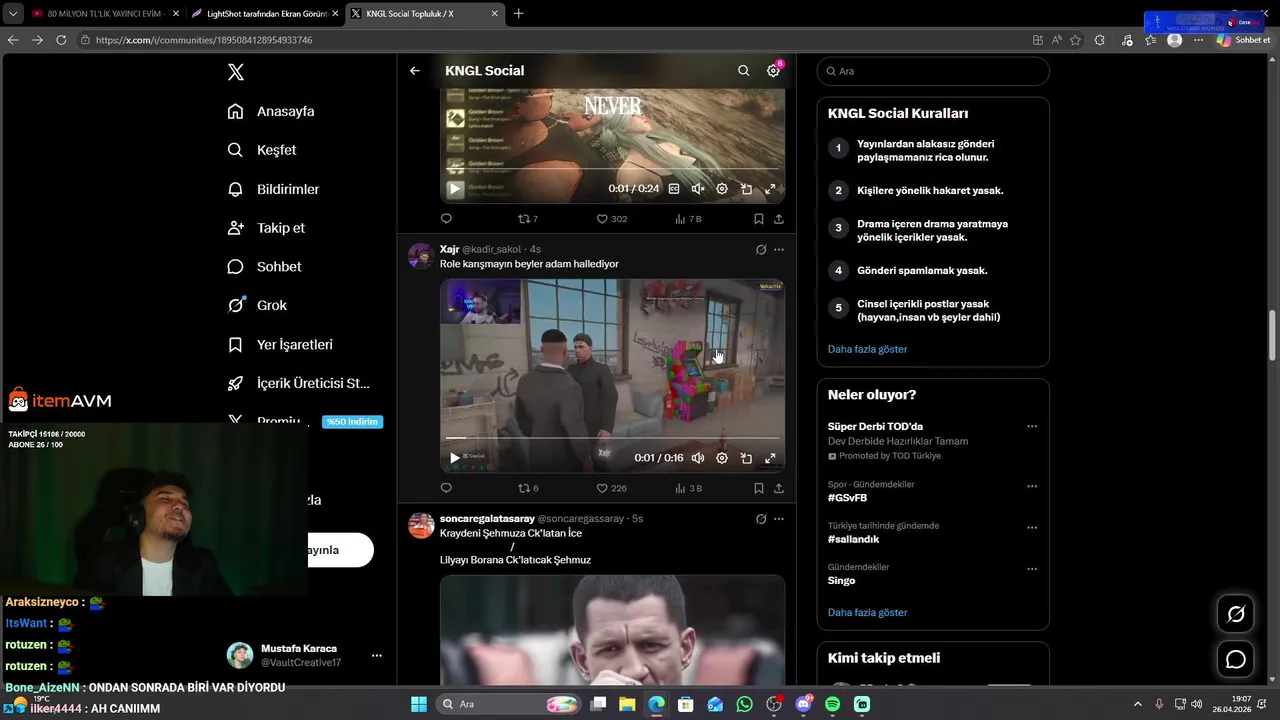
Task: Search within KNGL Social community
Action: click(x=743, y=71)
